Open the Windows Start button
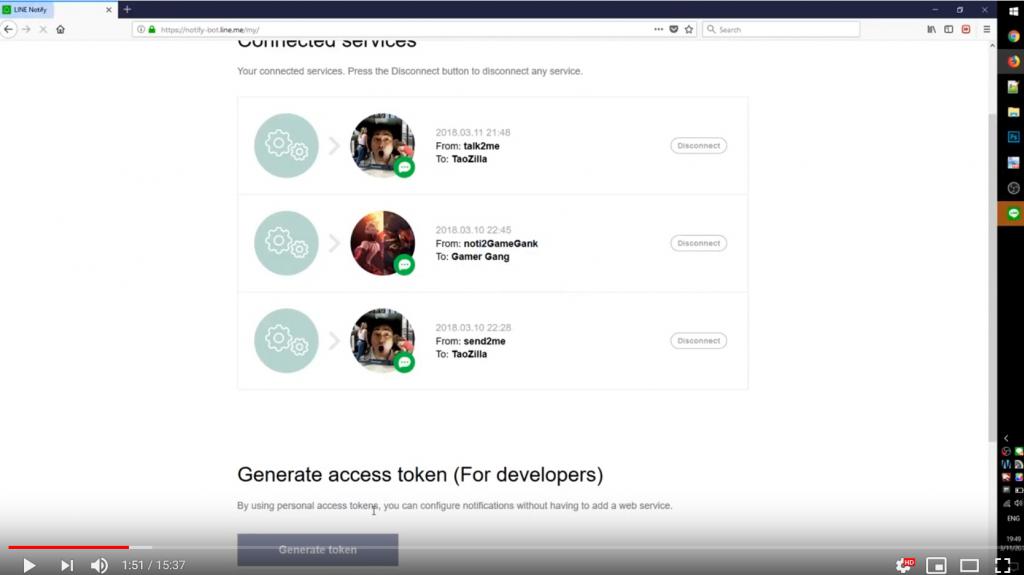This screenshot has width=1024, height=575. click(x=1013, y=11)
